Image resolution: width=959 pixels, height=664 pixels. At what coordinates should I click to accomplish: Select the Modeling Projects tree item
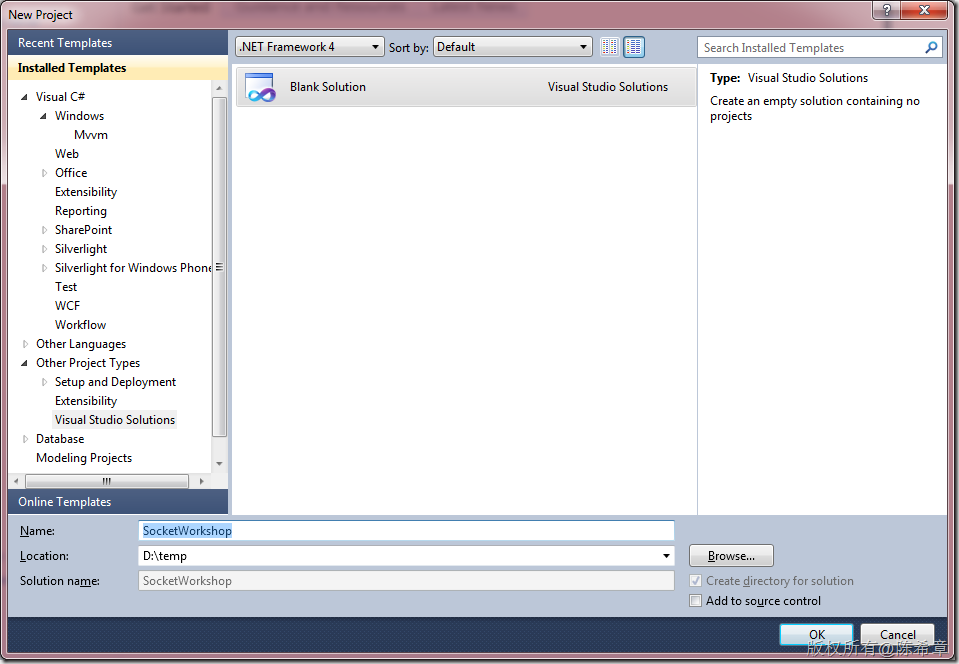coord(84,458)
